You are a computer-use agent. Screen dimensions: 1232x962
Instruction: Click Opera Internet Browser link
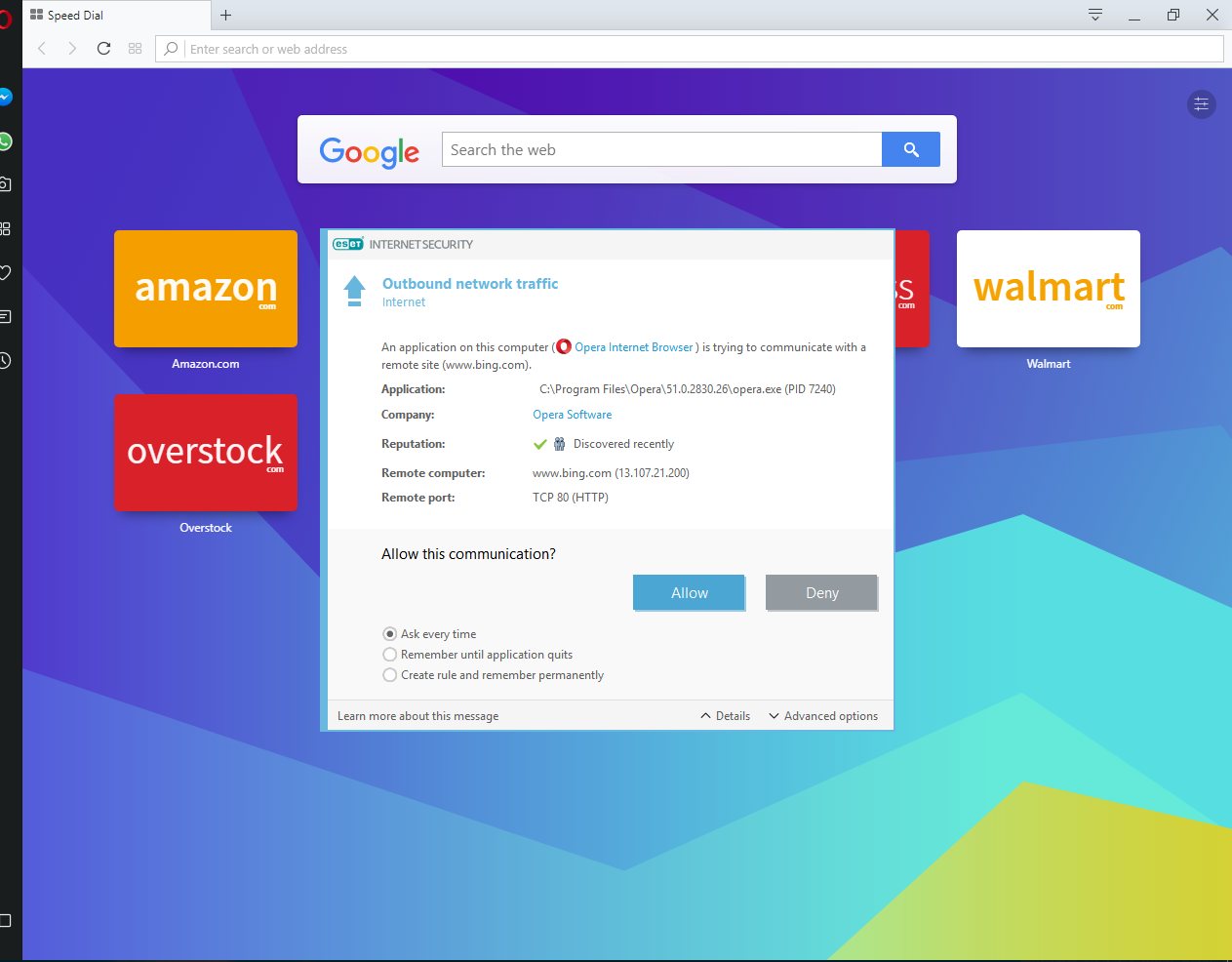pyautogui.click(x=634, y=347)
